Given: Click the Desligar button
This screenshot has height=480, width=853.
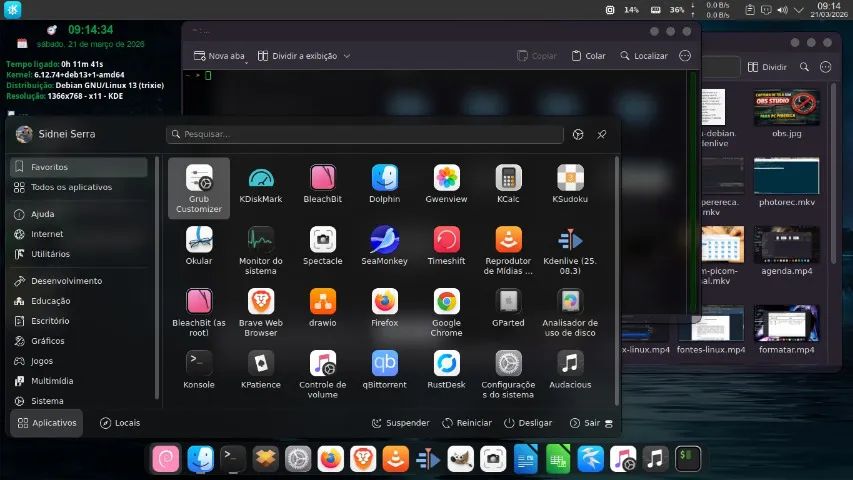Looking at the screenshot, I should coord(528,423).
